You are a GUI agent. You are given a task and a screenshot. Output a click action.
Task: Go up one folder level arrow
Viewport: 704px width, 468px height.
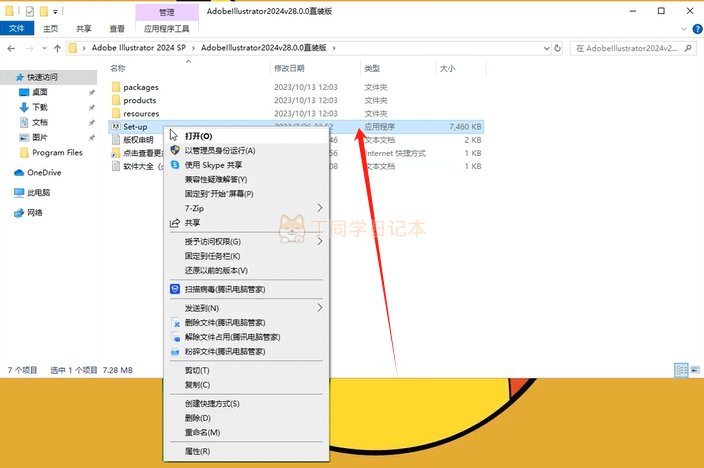(x=57, y=48)
